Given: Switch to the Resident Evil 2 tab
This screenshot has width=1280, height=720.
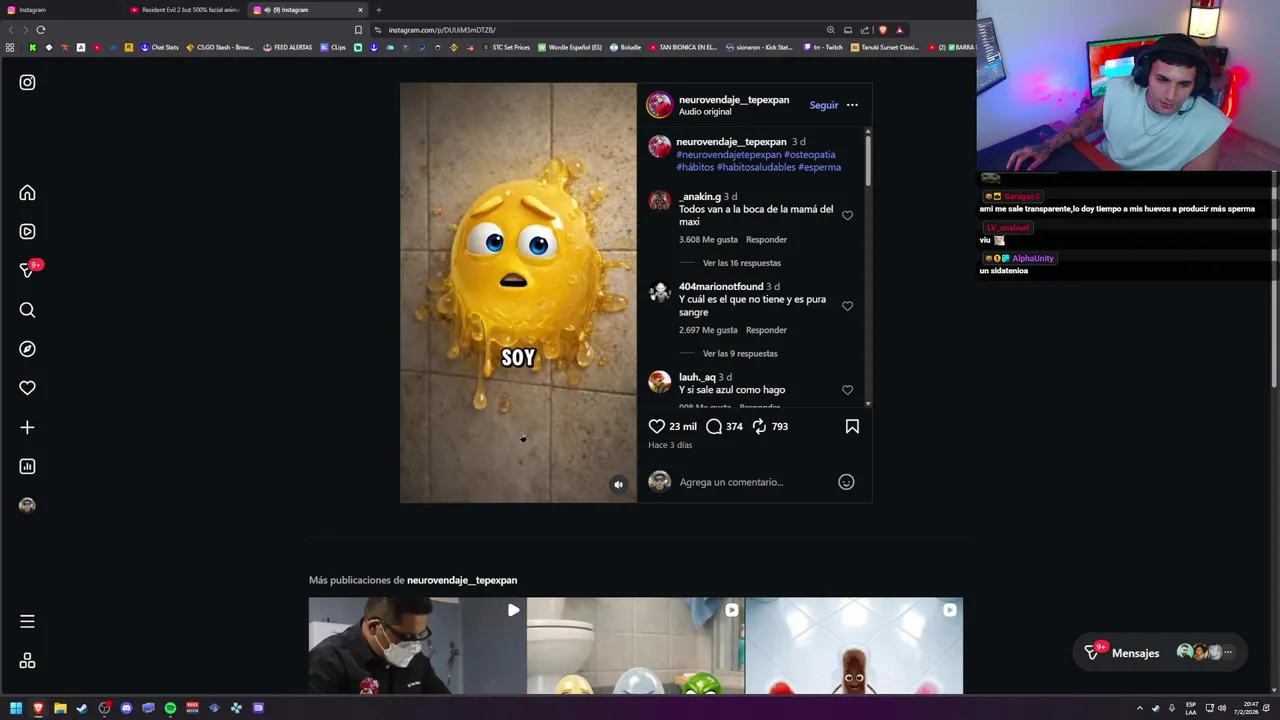Looking at the screenshot, I should coord(185,10).
